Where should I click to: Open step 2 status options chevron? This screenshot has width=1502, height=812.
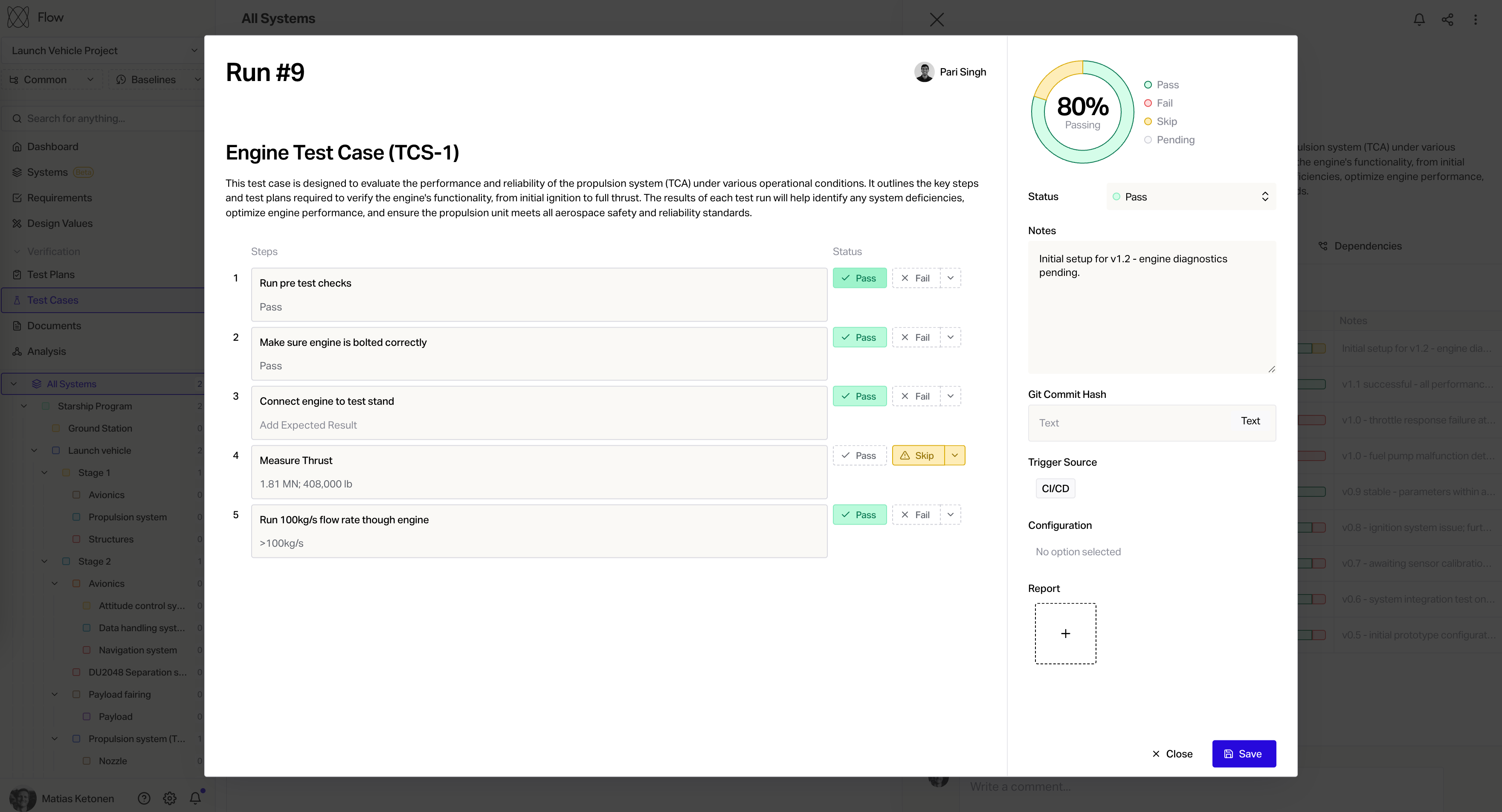click(x=951, y=337)
